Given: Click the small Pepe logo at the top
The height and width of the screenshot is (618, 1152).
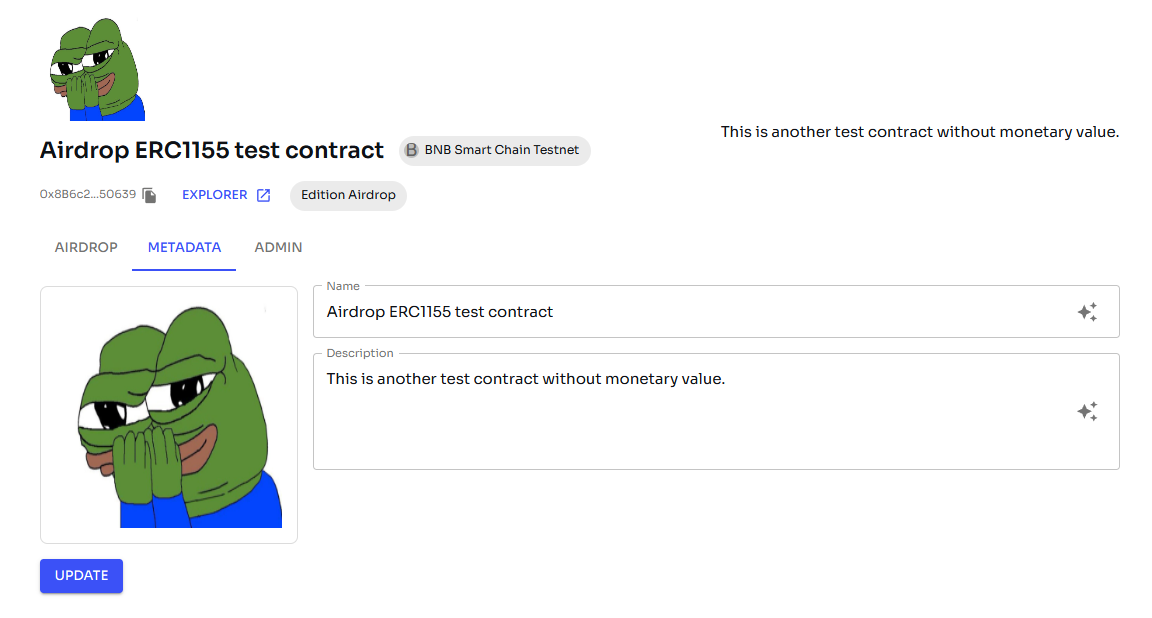Looking at the screenshot, I should [x=97, y=69].
